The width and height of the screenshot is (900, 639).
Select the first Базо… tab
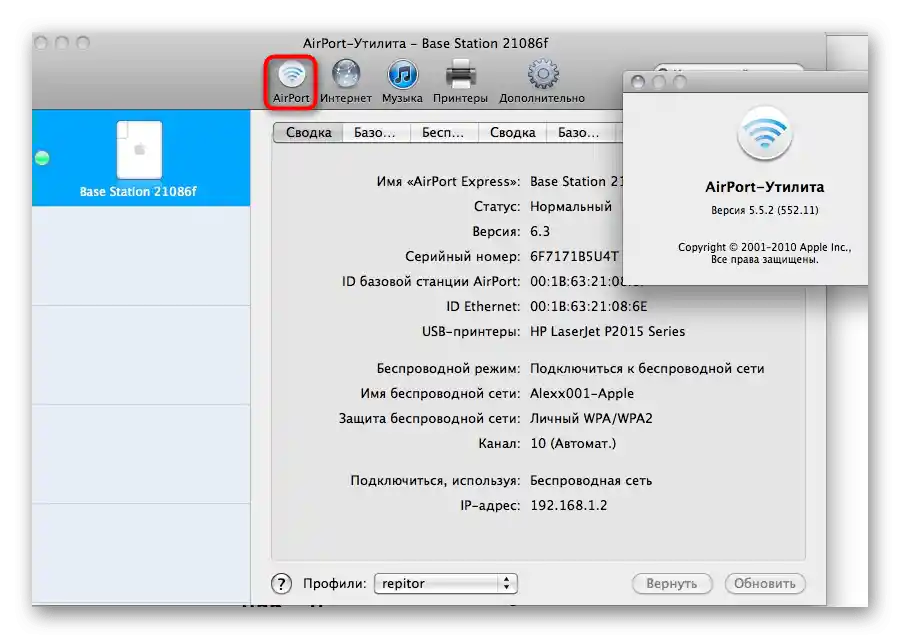click(376, 133)
